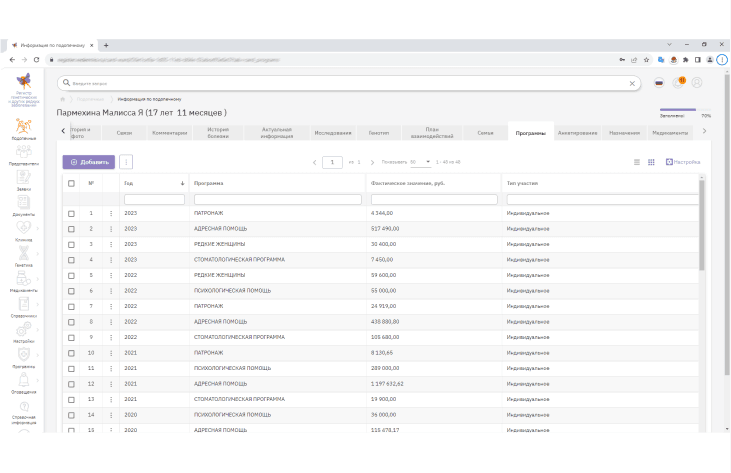
Task: Open the Клиника heart icon in sidebar
Action: (23, 227)
